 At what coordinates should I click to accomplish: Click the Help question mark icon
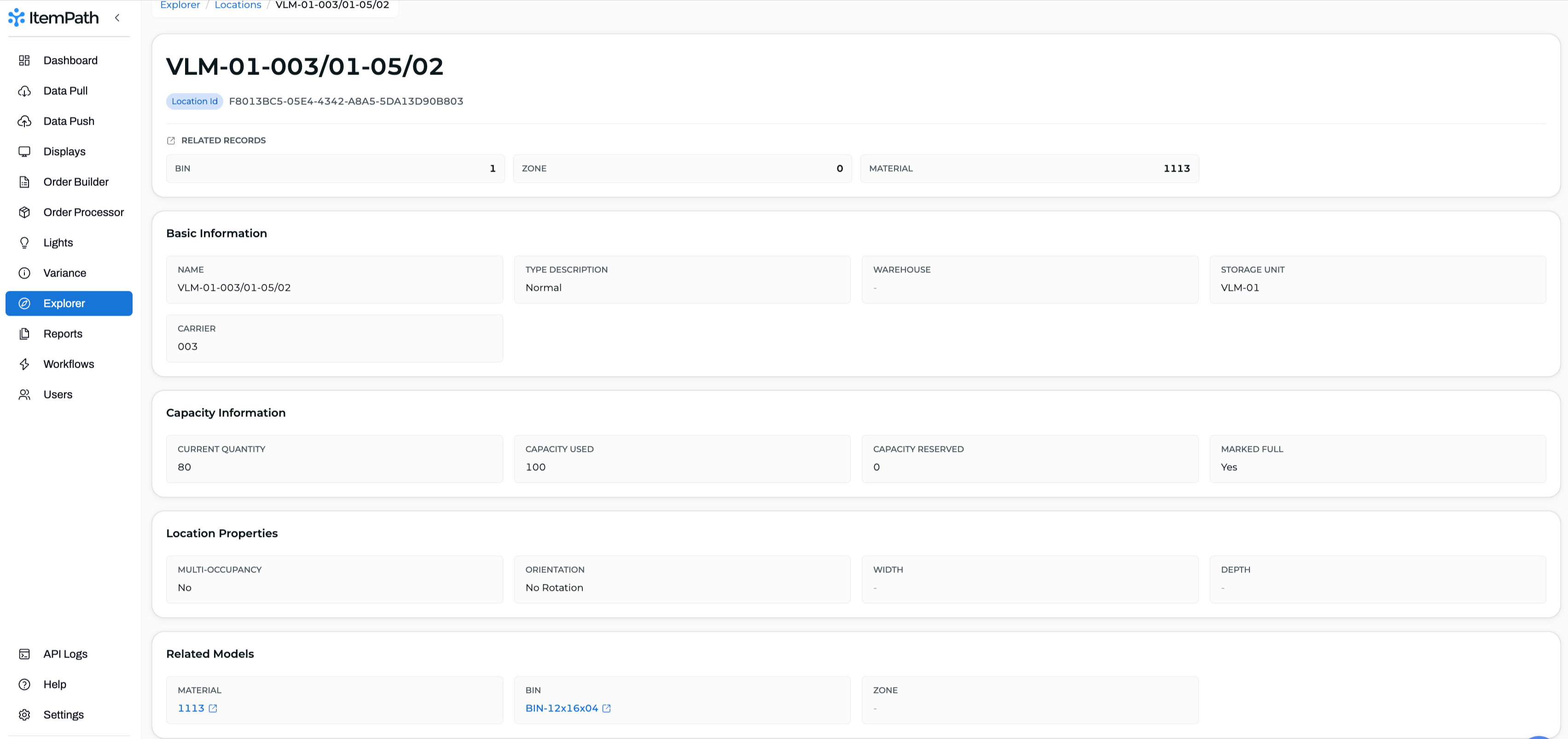[x=24, y=684]
